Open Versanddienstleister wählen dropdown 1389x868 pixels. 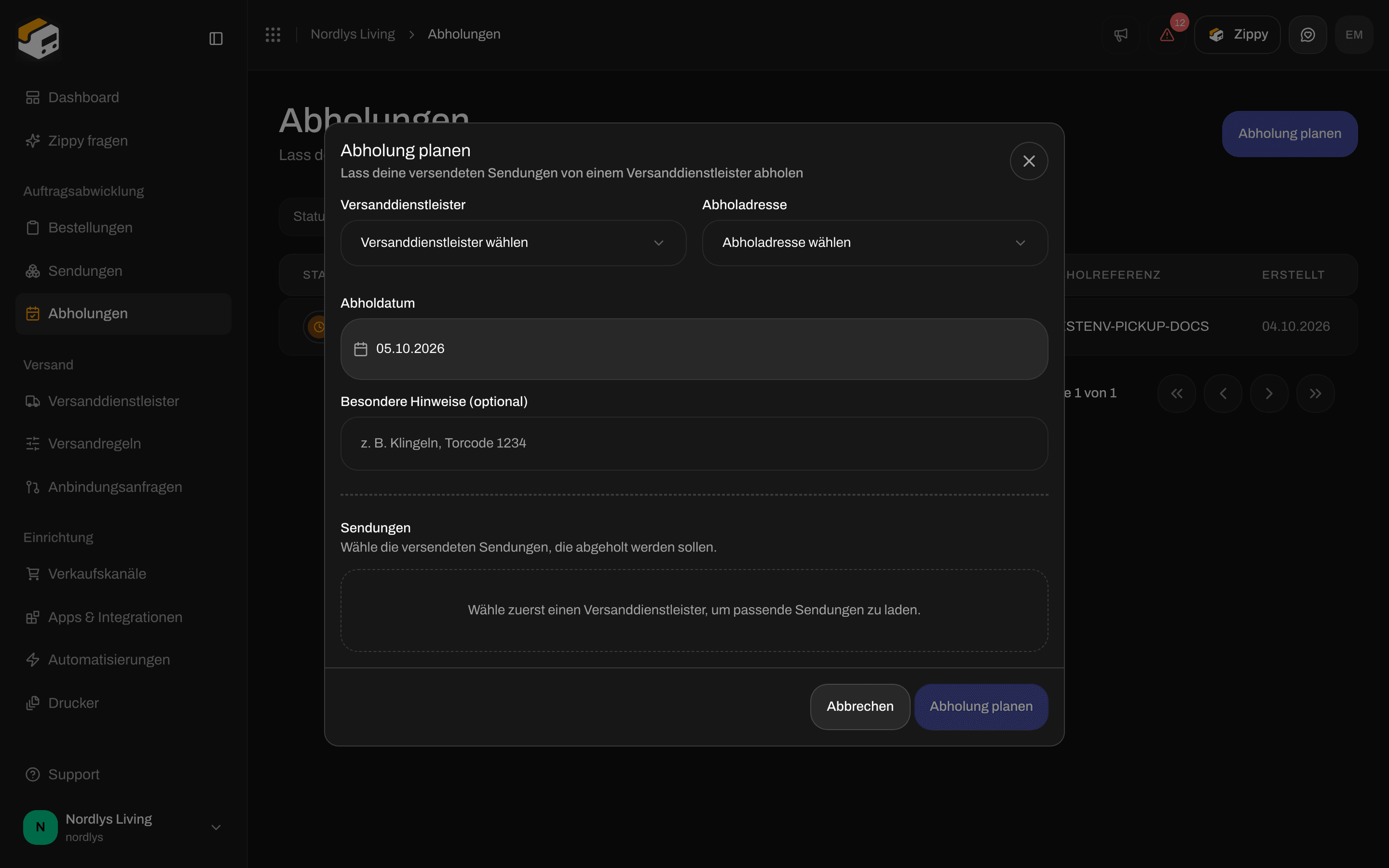pyautogui.click(x=513, y=243)
